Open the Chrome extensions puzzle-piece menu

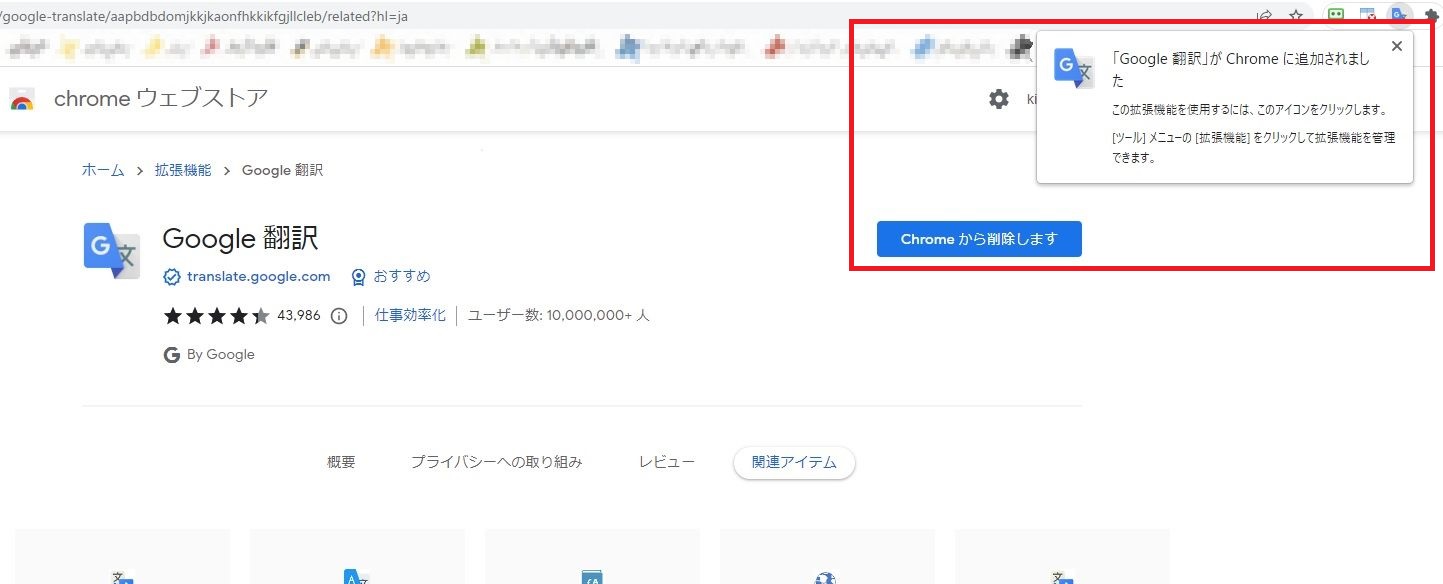[x=1431, y=16]
